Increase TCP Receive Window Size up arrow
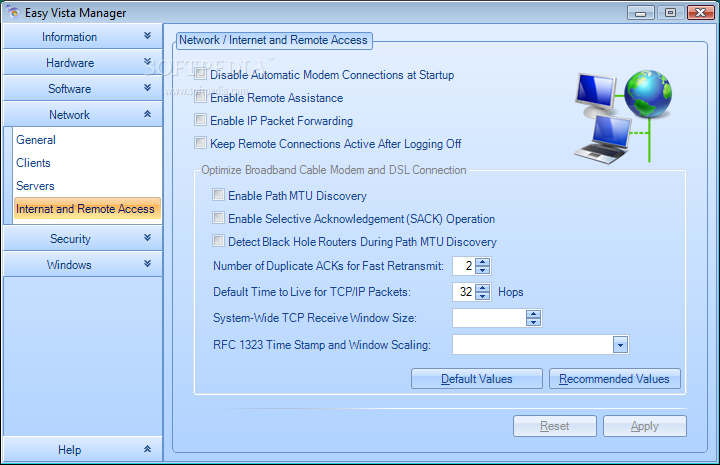Viewport: 720px width, 465px height. 534,314
